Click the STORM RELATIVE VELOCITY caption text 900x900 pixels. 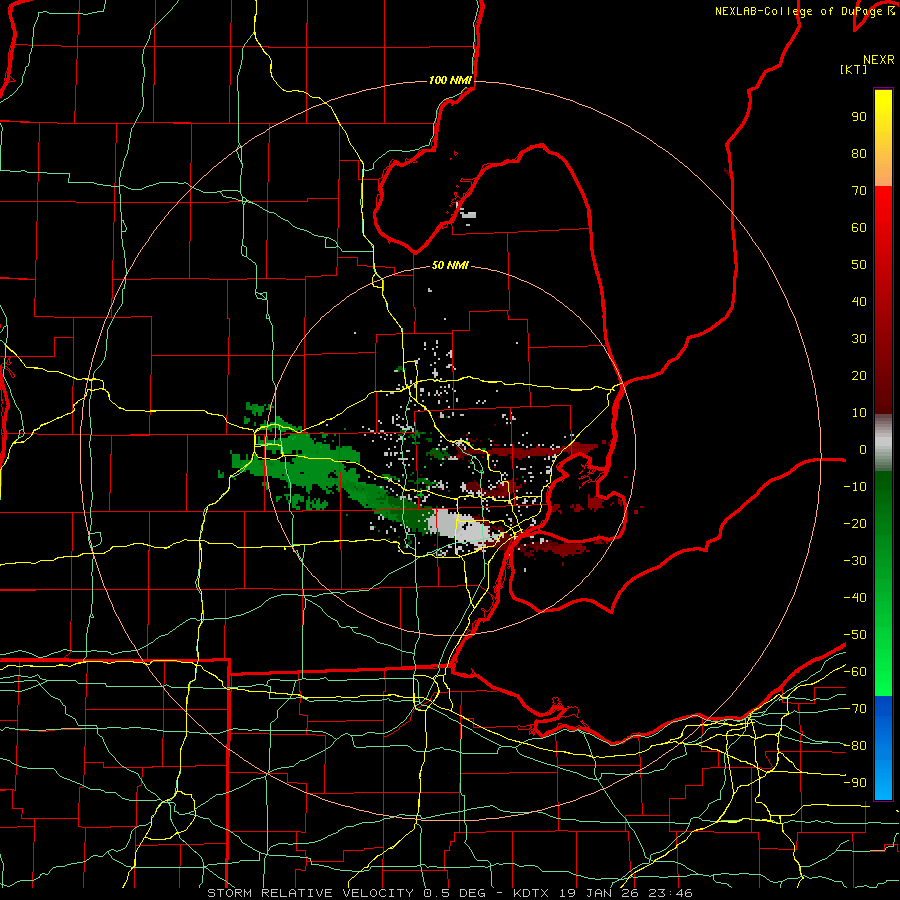(x=309, y=893)
